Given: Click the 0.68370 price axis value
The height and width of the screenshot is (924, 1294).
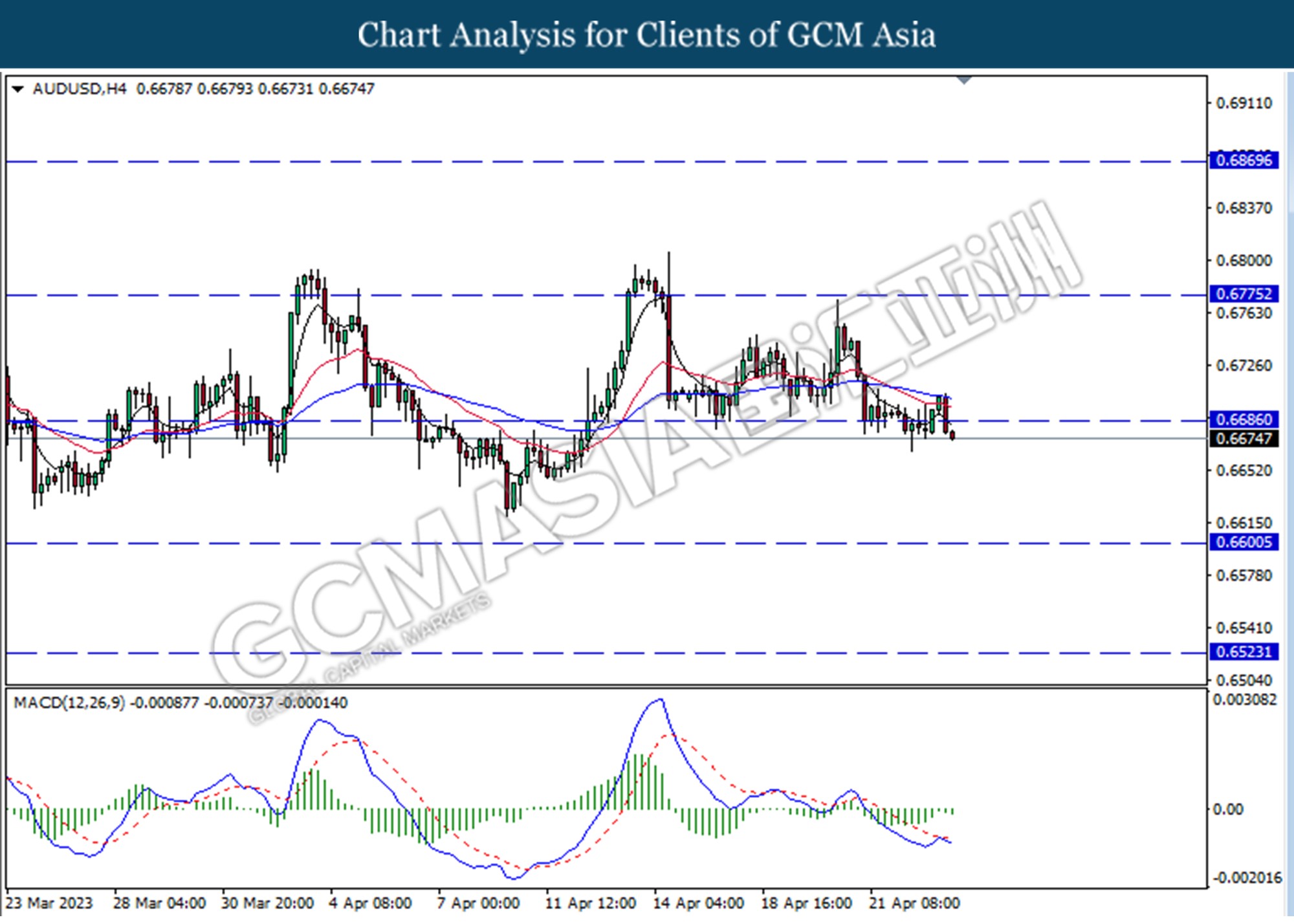Looking at the screenshot, I should [x=1244, y=208].
